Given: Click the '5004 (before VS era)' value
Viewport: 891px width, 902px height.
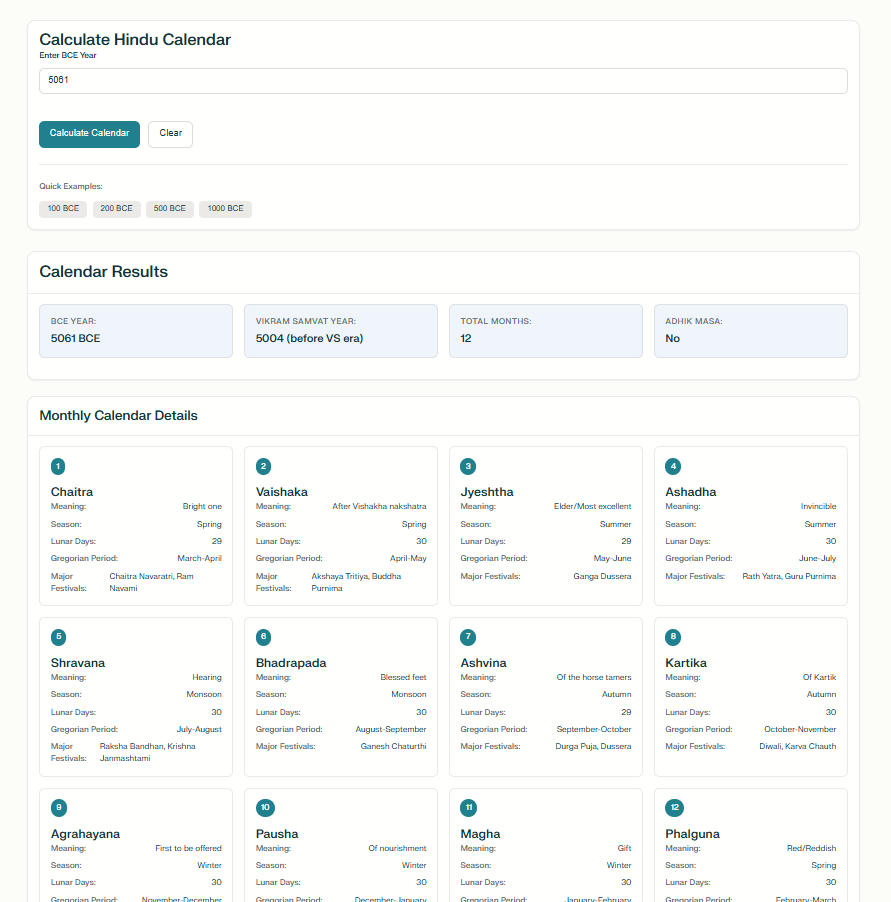Looking at the screenshot, I should (309, 338).
